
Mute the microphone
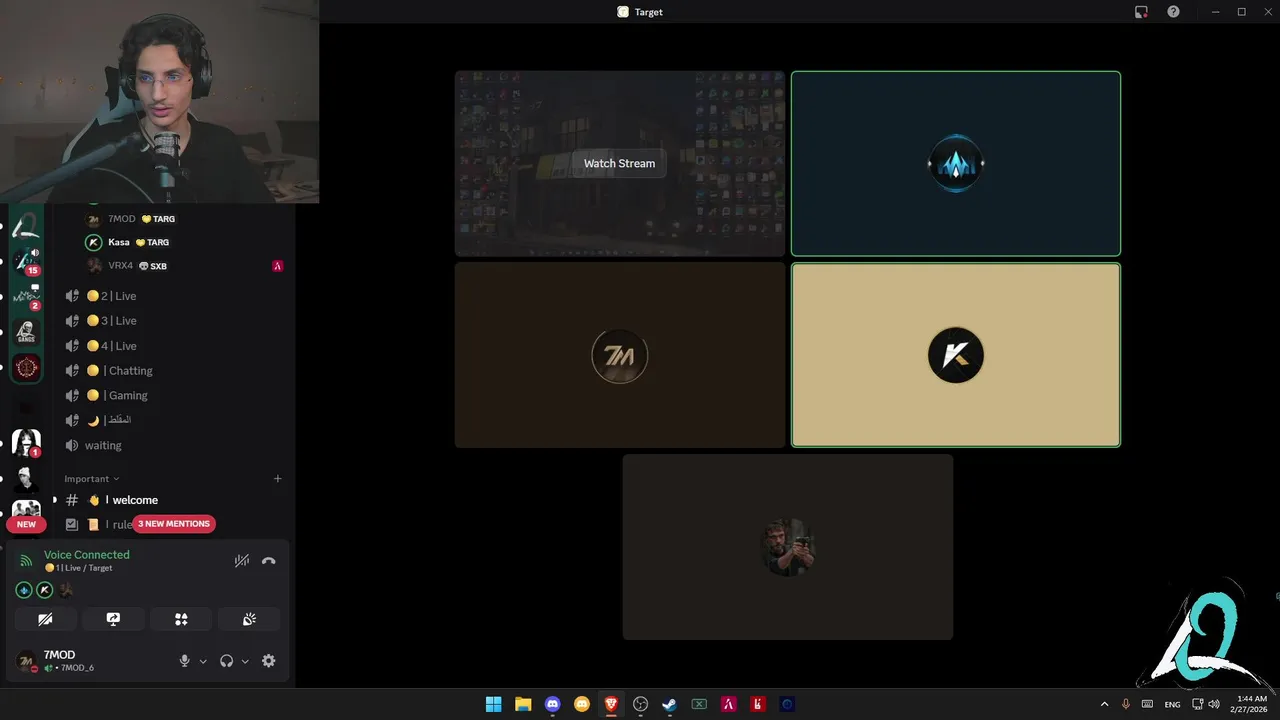[x=184, y=661]
